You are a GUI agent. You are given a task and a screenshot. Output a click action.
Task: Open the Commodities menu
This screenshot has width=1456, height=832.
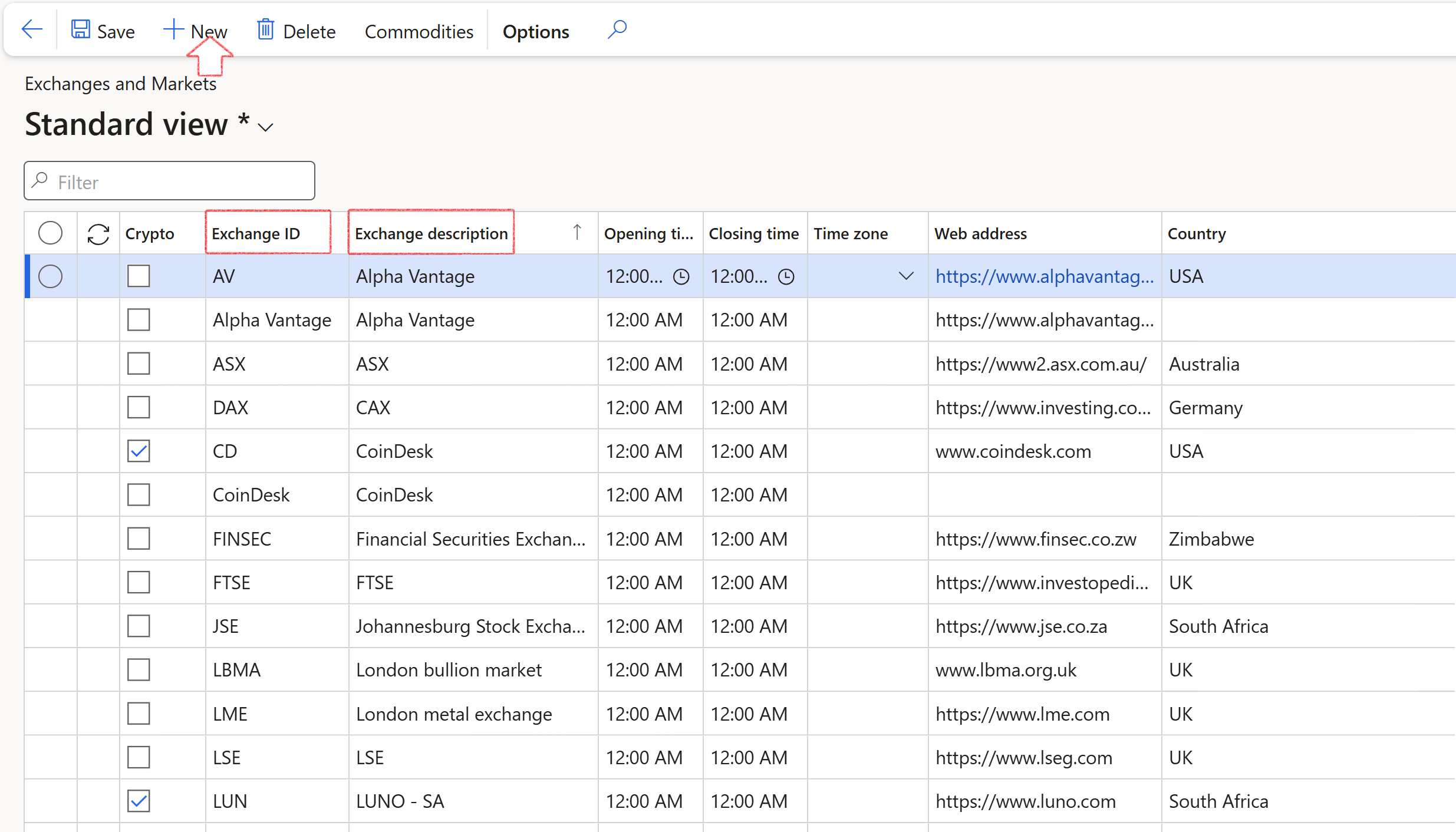(x=419, y=32)
